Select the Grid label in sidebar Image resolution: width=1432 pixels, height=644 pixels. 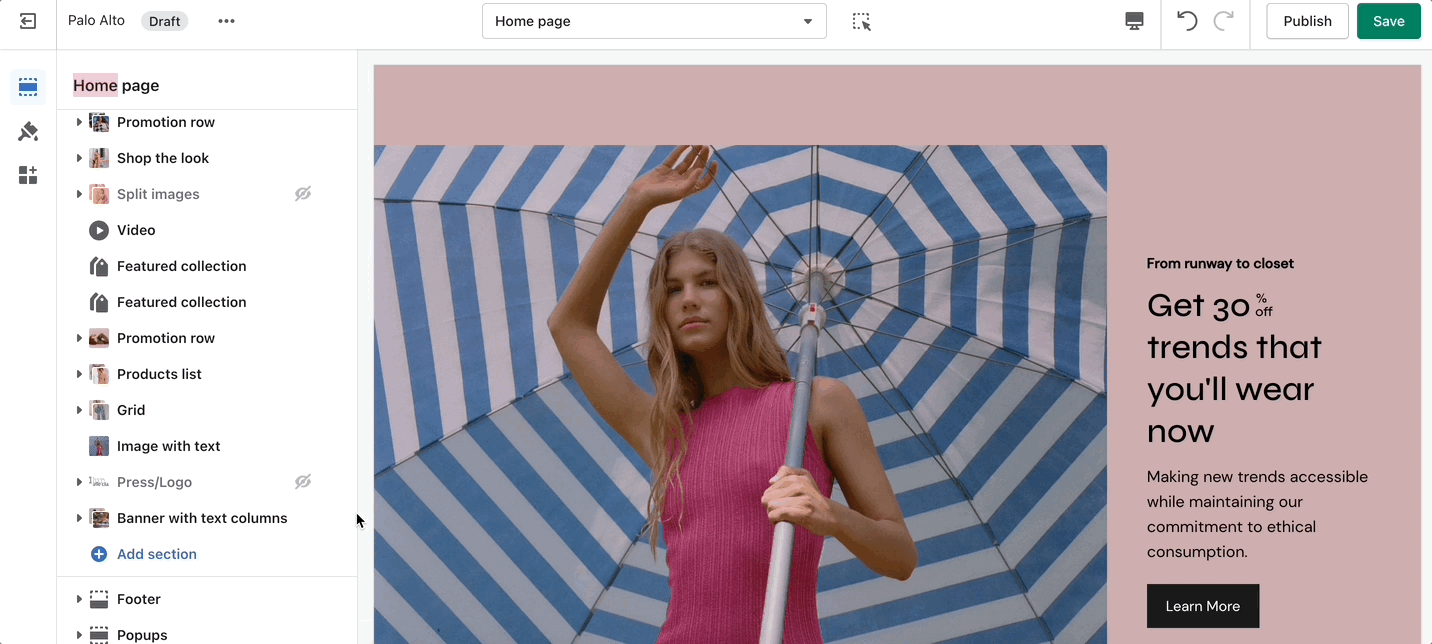[x=131, y=410]
